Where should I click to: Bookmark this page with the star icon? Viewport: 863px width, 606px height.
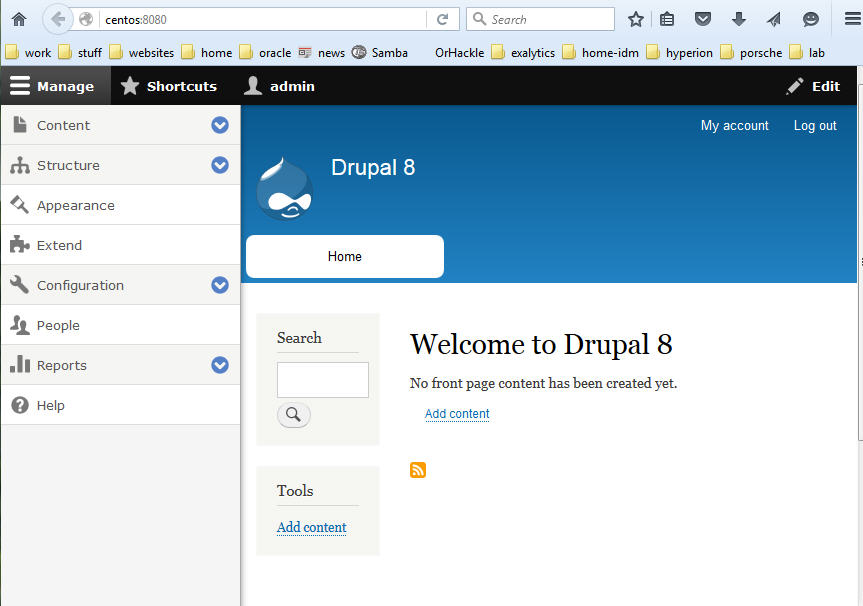click(636, 19)
